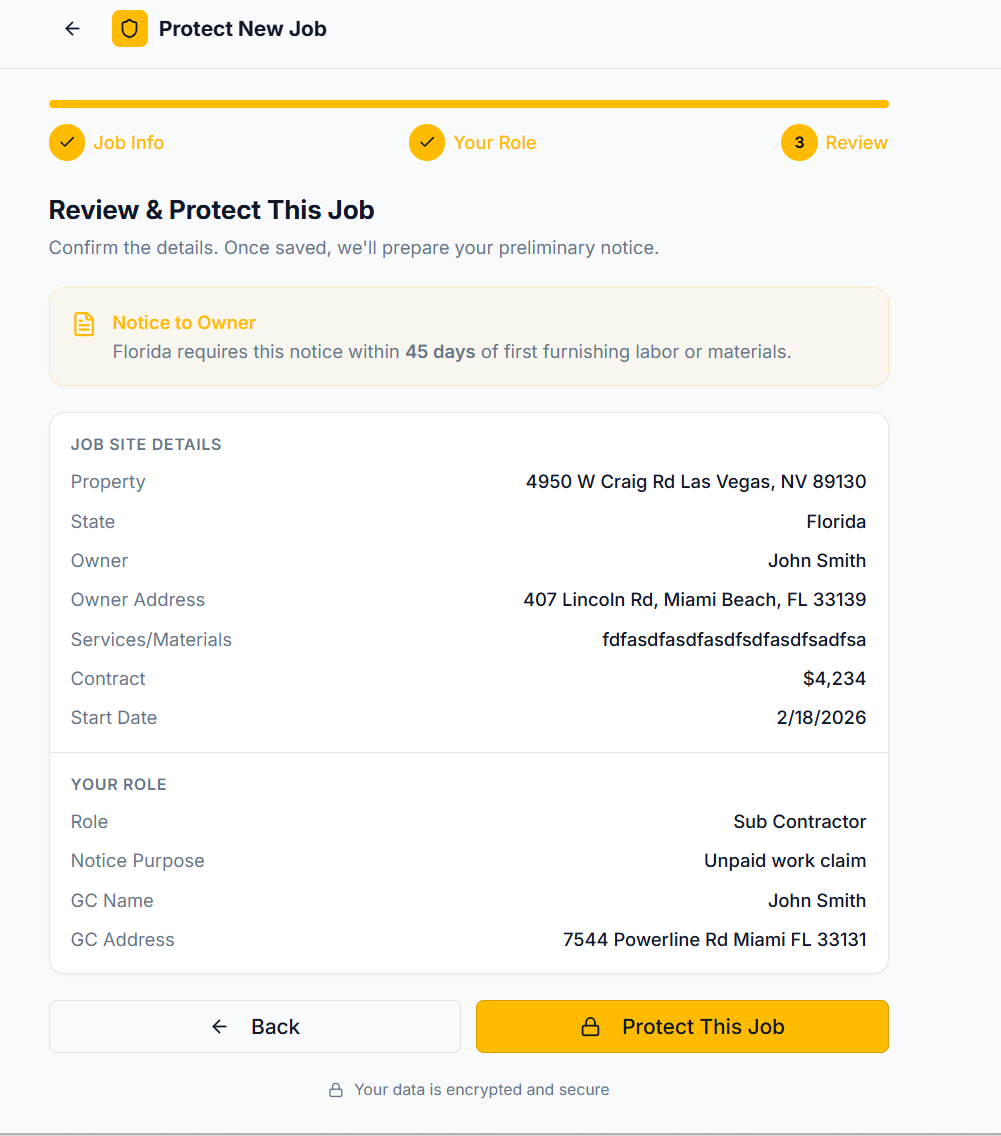Click the contract amount $4,234
1001x1136 pixels.
[x=834, y=679]
